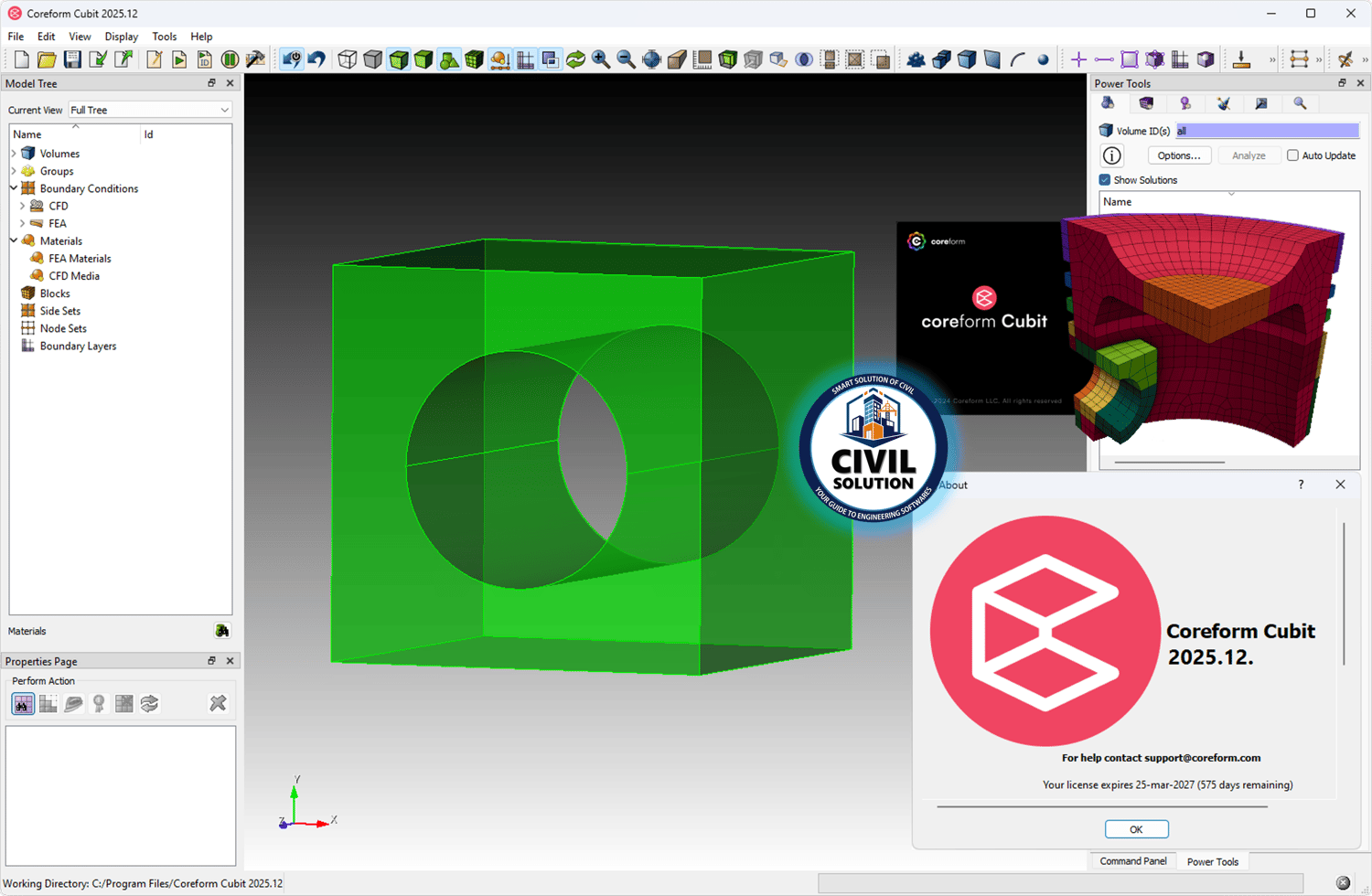Select the blue curve entity icon
Screen dimensions: 1372x896
(1018, 60)
